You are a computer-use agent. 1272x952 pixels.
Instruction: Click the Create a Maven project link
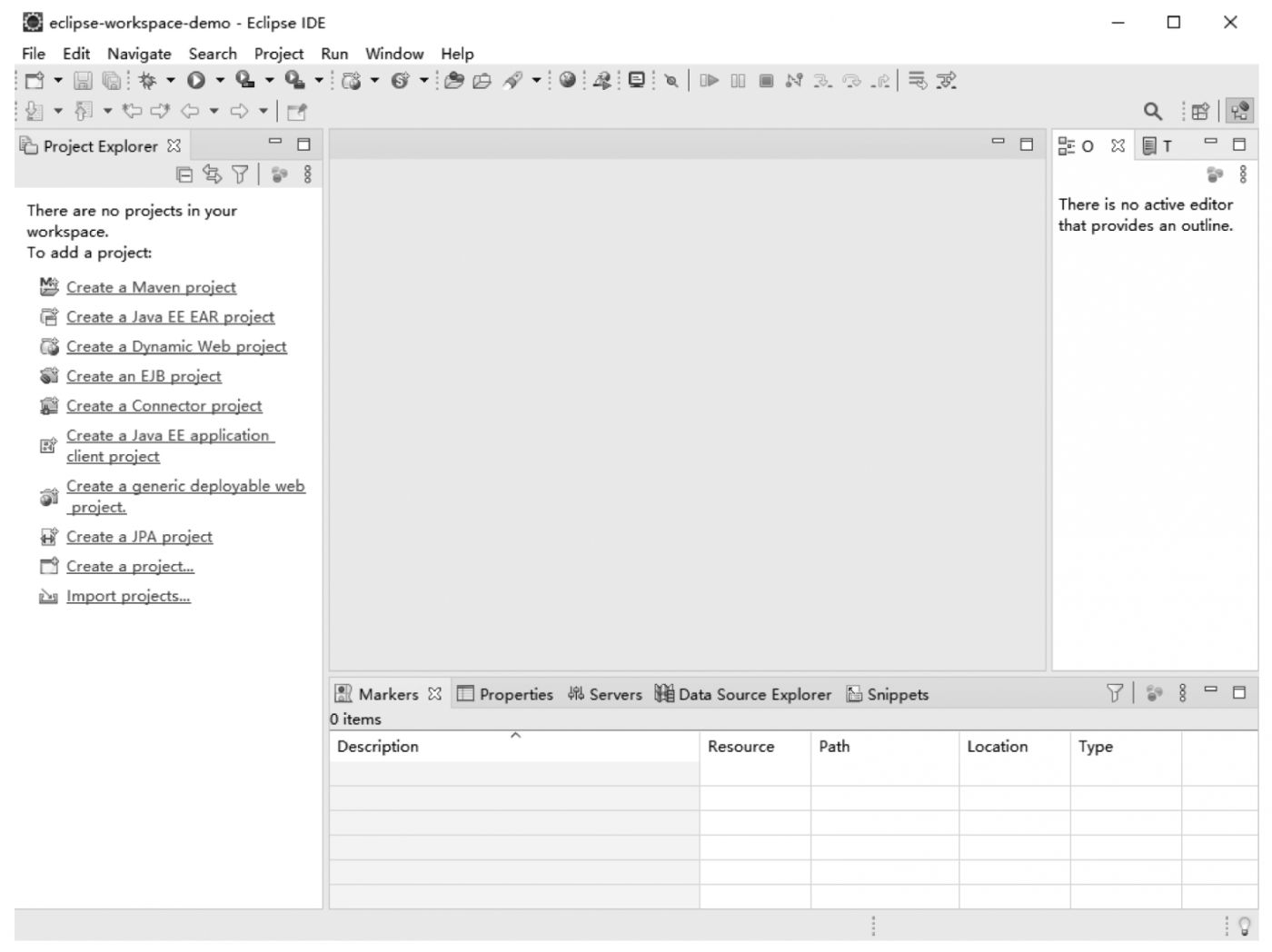(x=151, y=287)
